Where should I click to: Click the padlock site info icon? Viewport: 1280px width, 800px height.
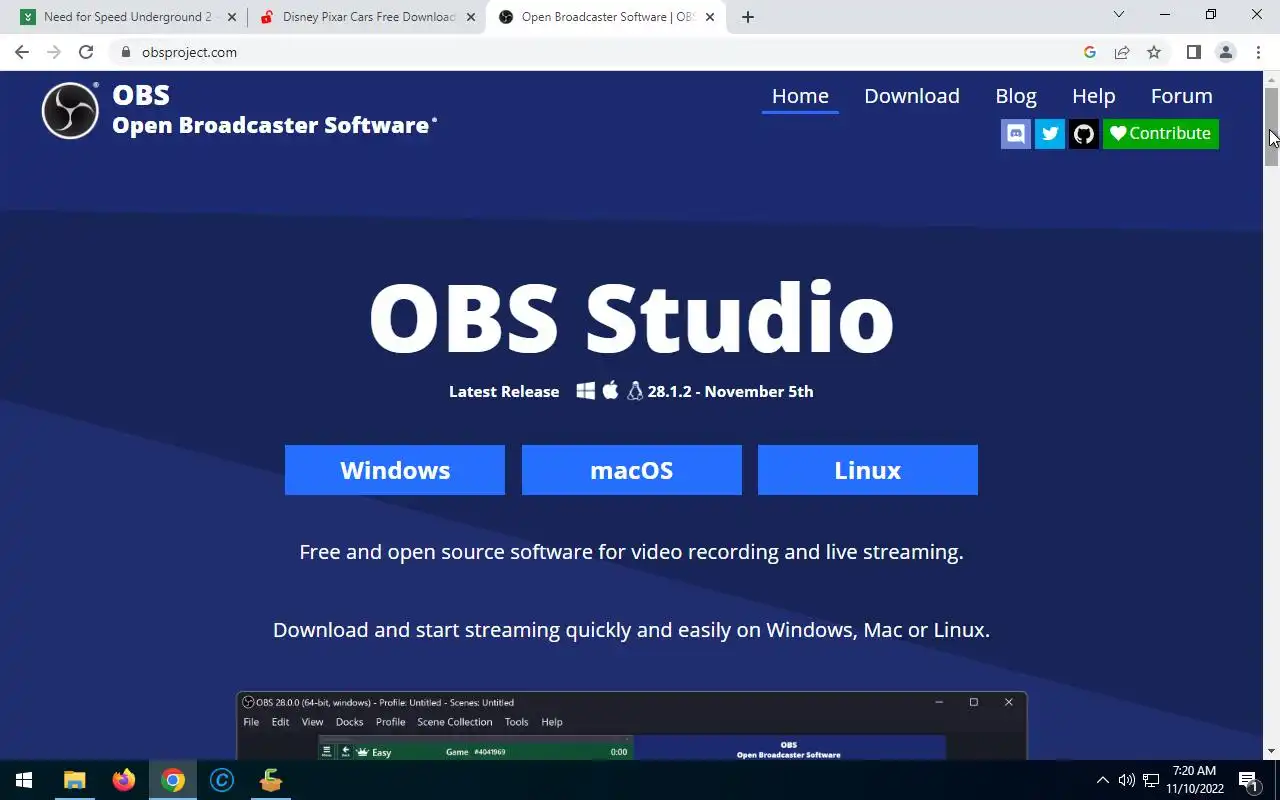(126, 52)
